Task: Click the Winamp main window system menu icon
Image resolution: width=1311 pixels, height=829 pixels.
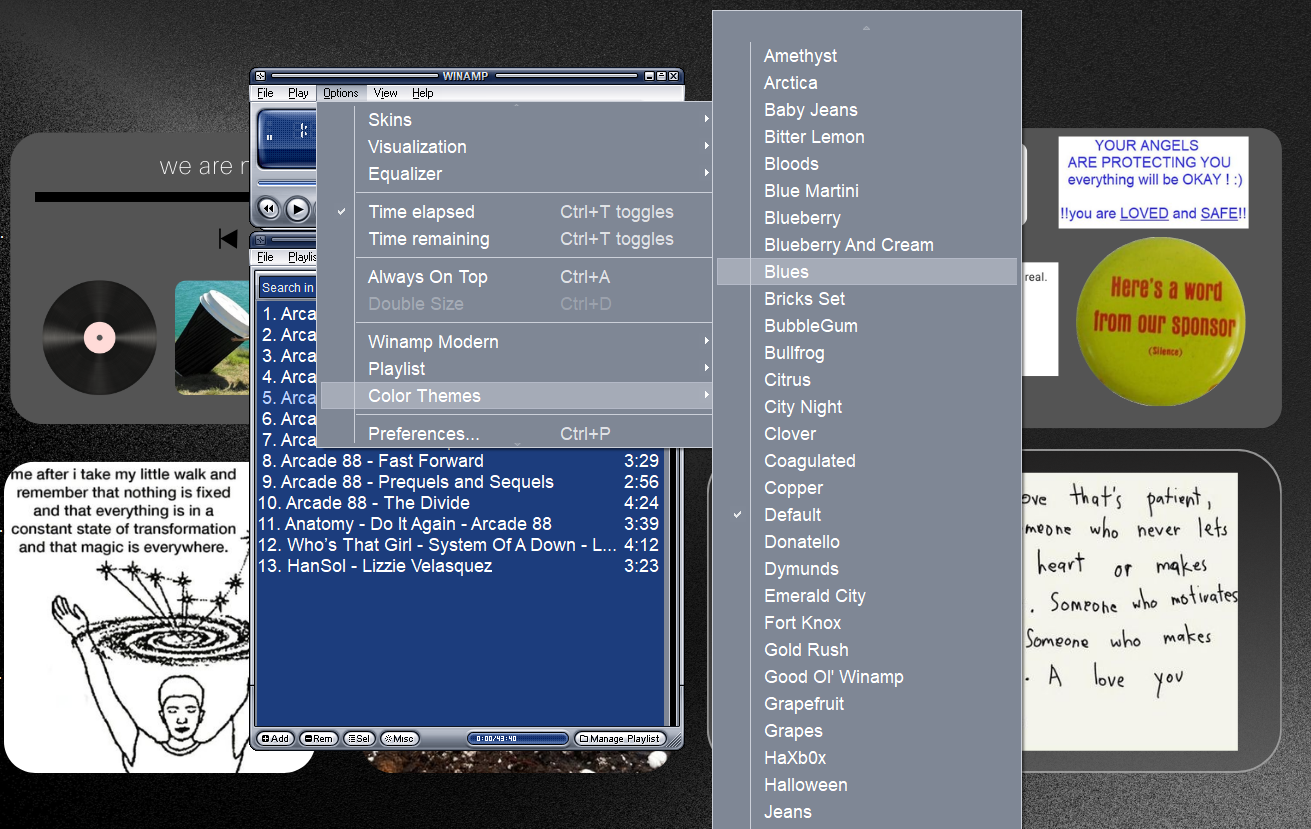Action: (260, 76)
